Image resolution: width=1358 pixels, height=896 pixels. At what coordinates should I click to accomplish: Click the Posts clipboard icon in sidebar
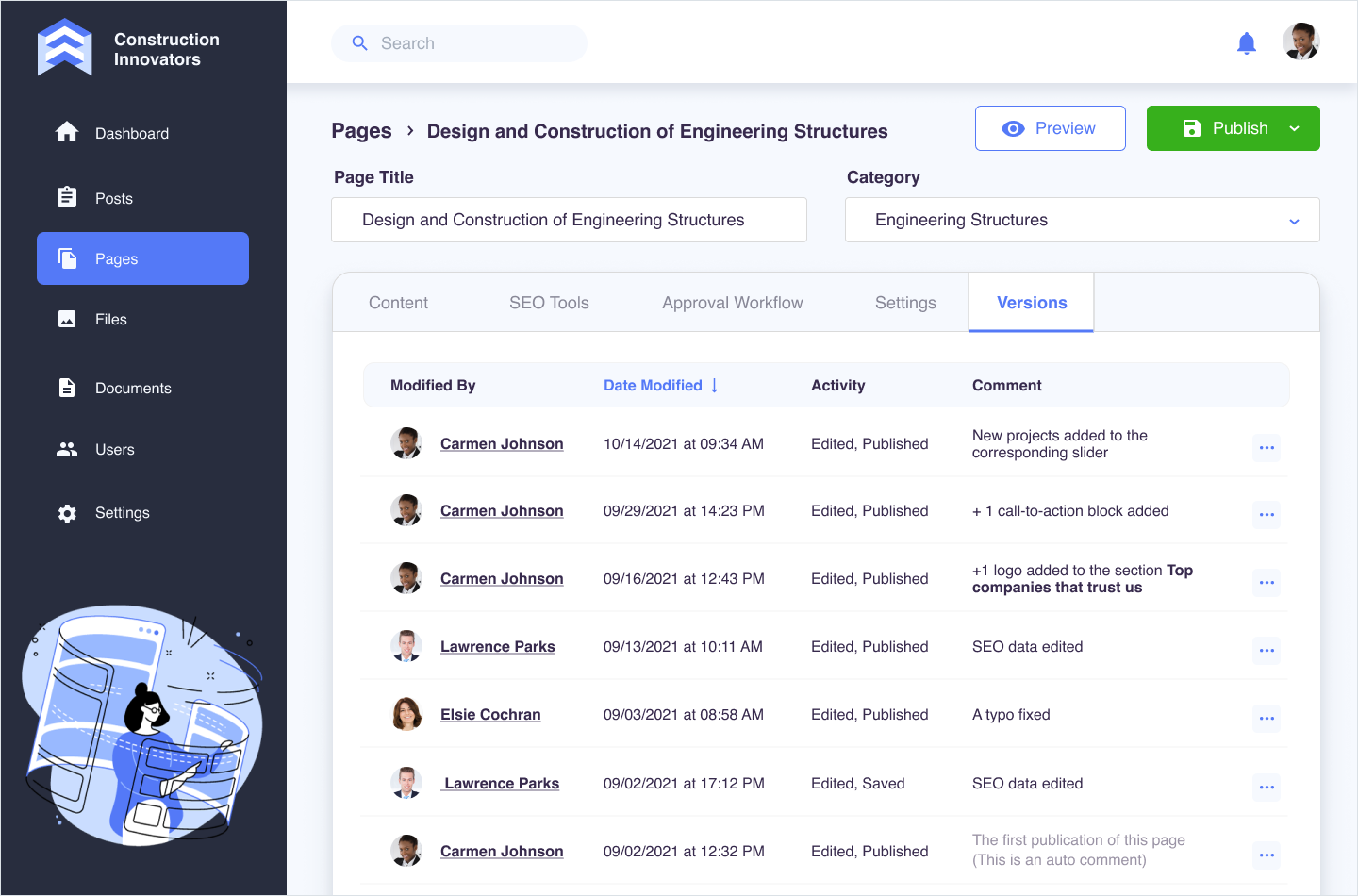click(x=67, y=197)
